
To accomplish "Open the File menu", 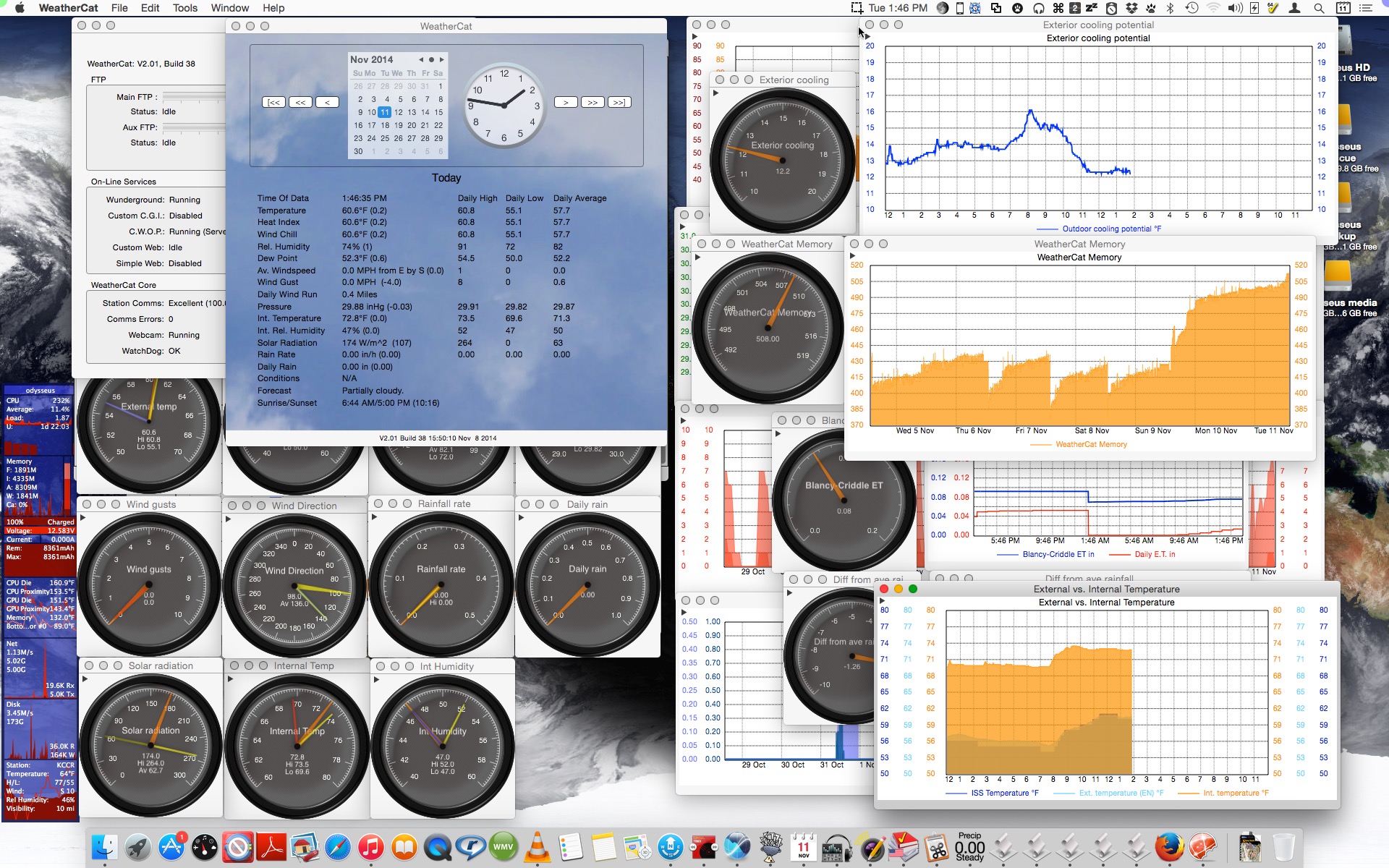I will click(119, 8).
